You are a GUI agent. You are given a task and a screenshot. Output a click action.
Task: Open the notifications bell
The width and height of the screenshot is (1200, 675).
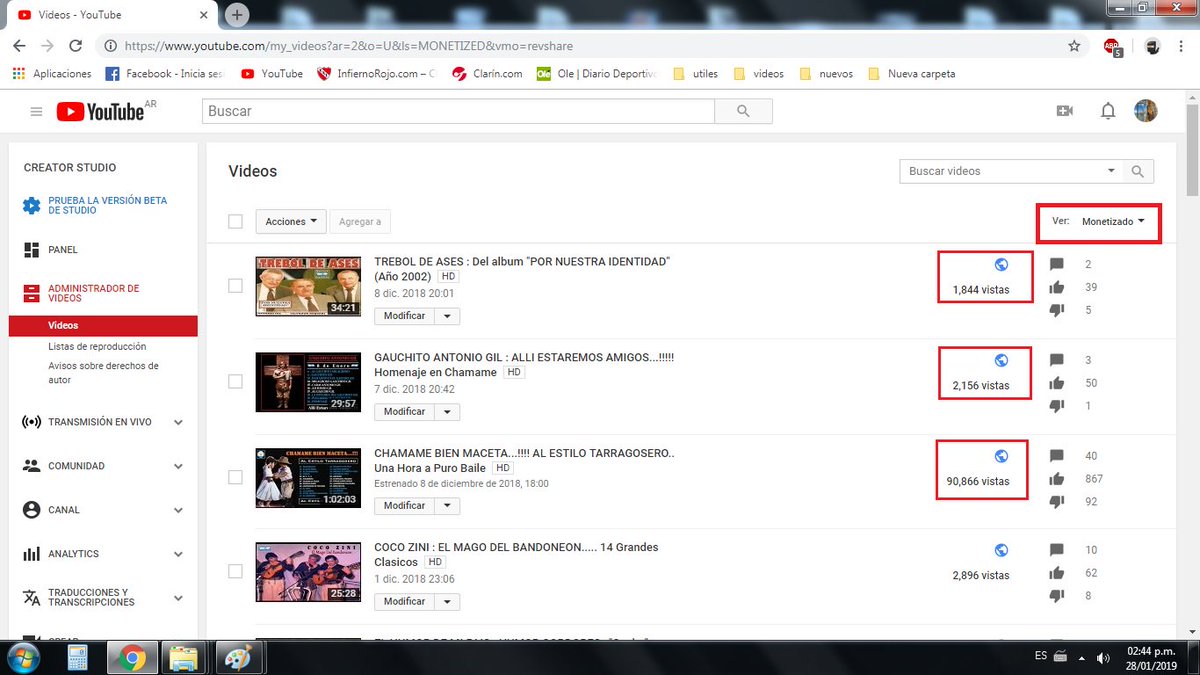1107,111
